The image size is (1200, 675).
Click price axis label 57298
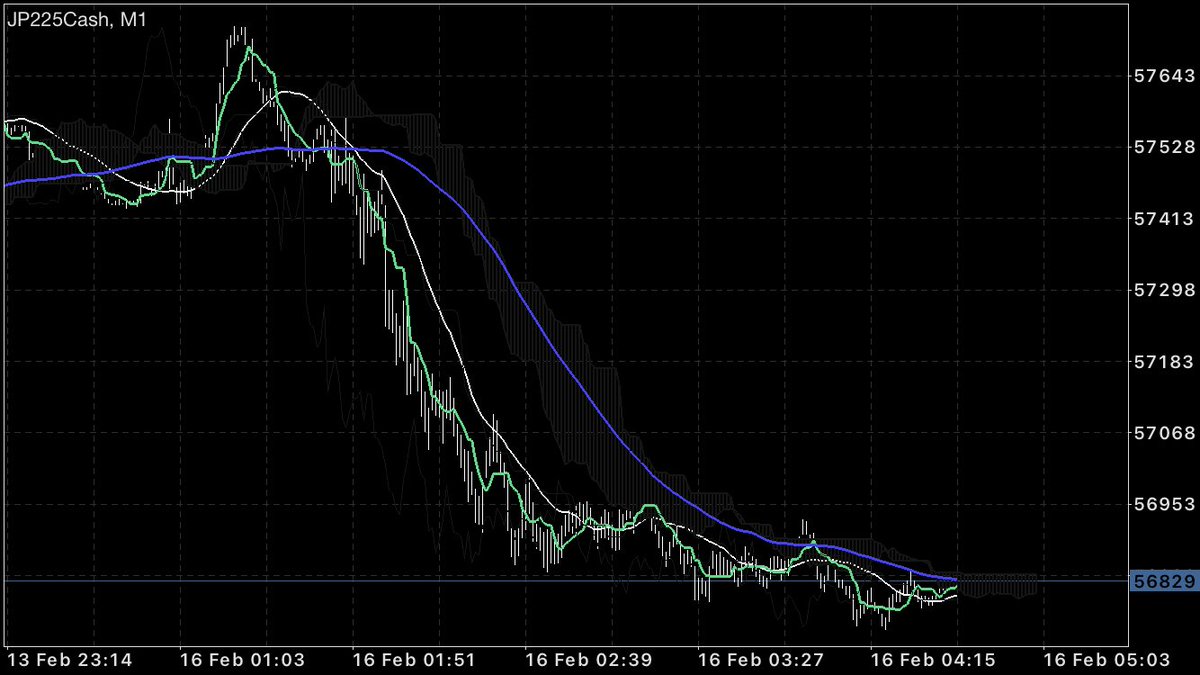tap(1166, 291)
